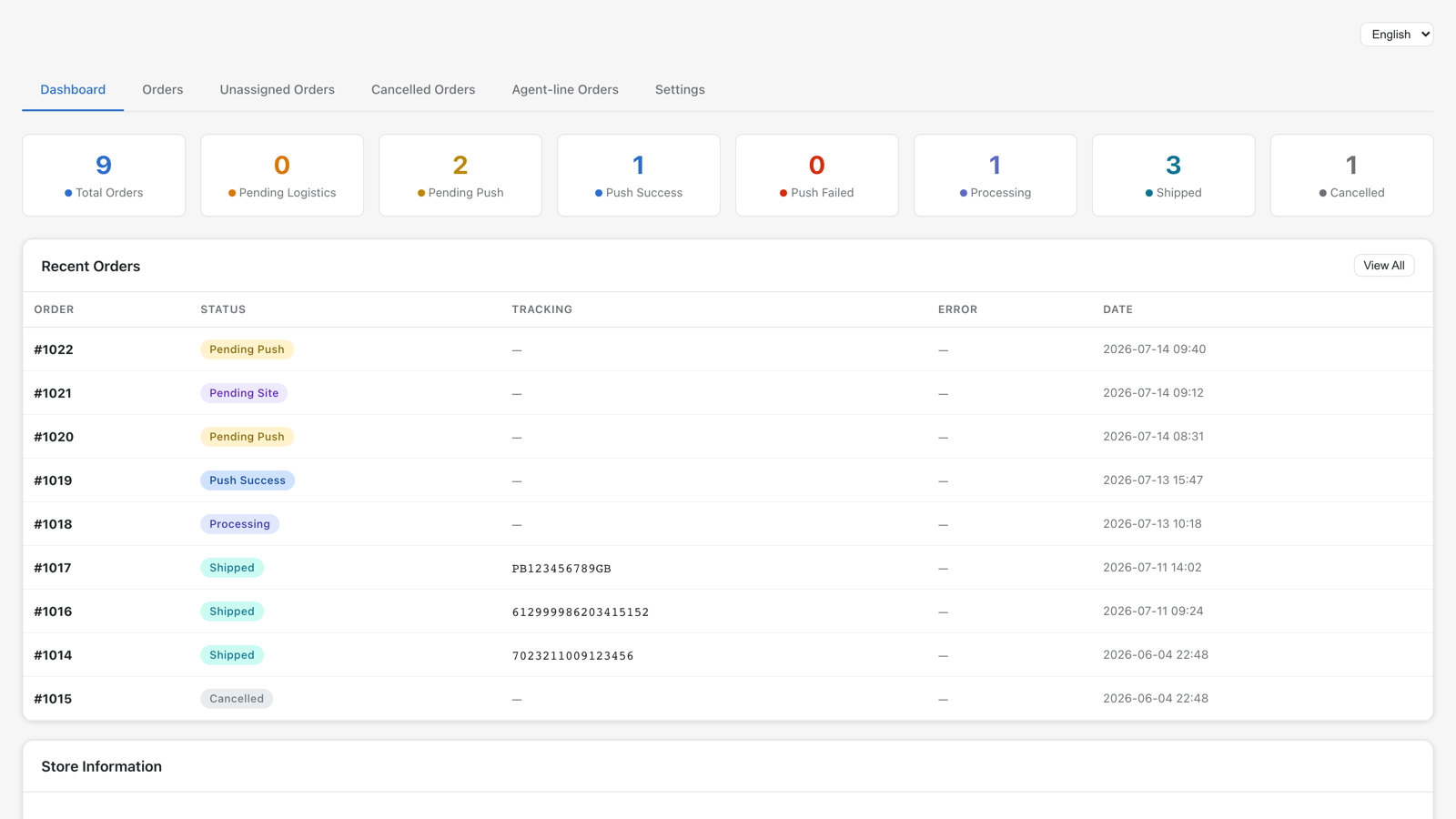This screenshot has width=1456, height=819.
Task: Click order number #1016
Action: click(53, 612)
